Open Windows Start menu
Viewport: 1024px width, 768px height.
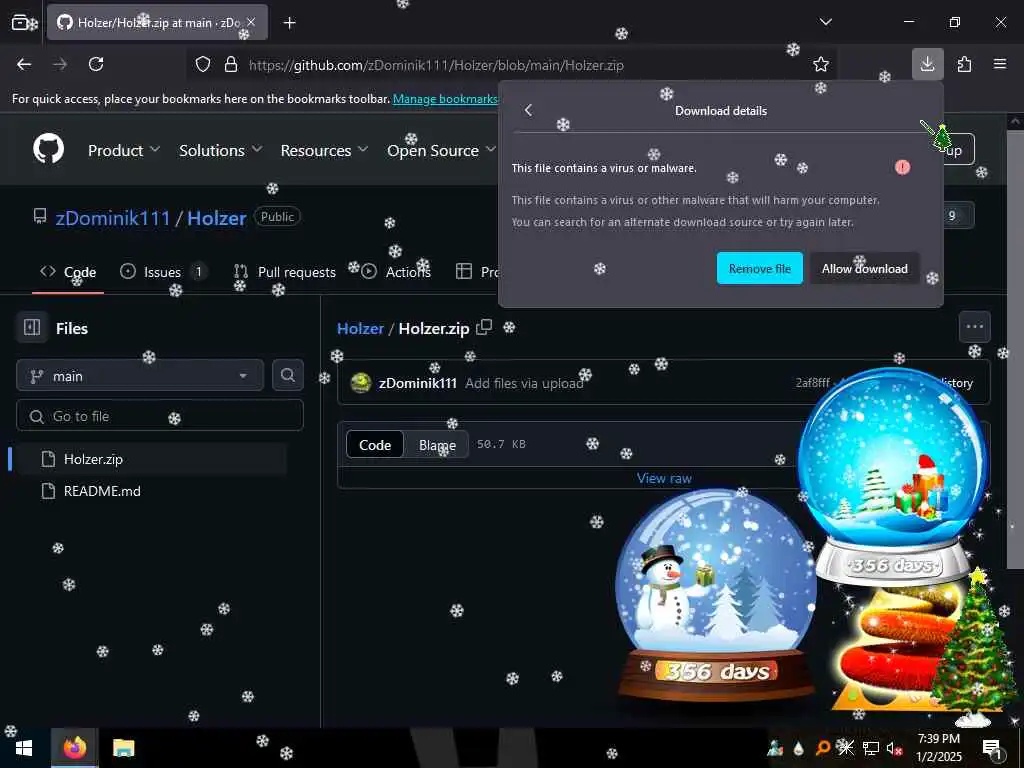click(x=24, y=748)
